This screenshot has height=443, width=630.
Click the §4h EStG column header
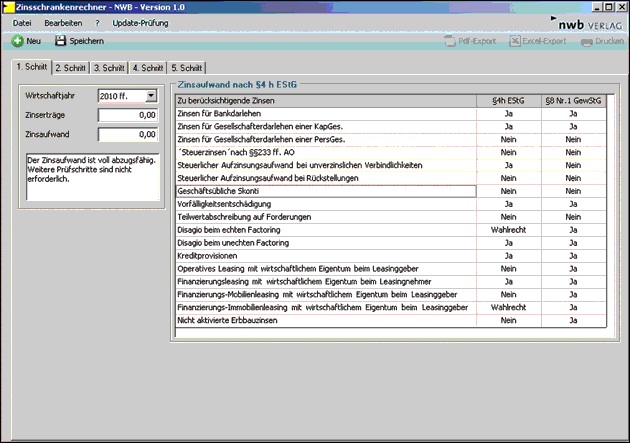click(508, 101)
